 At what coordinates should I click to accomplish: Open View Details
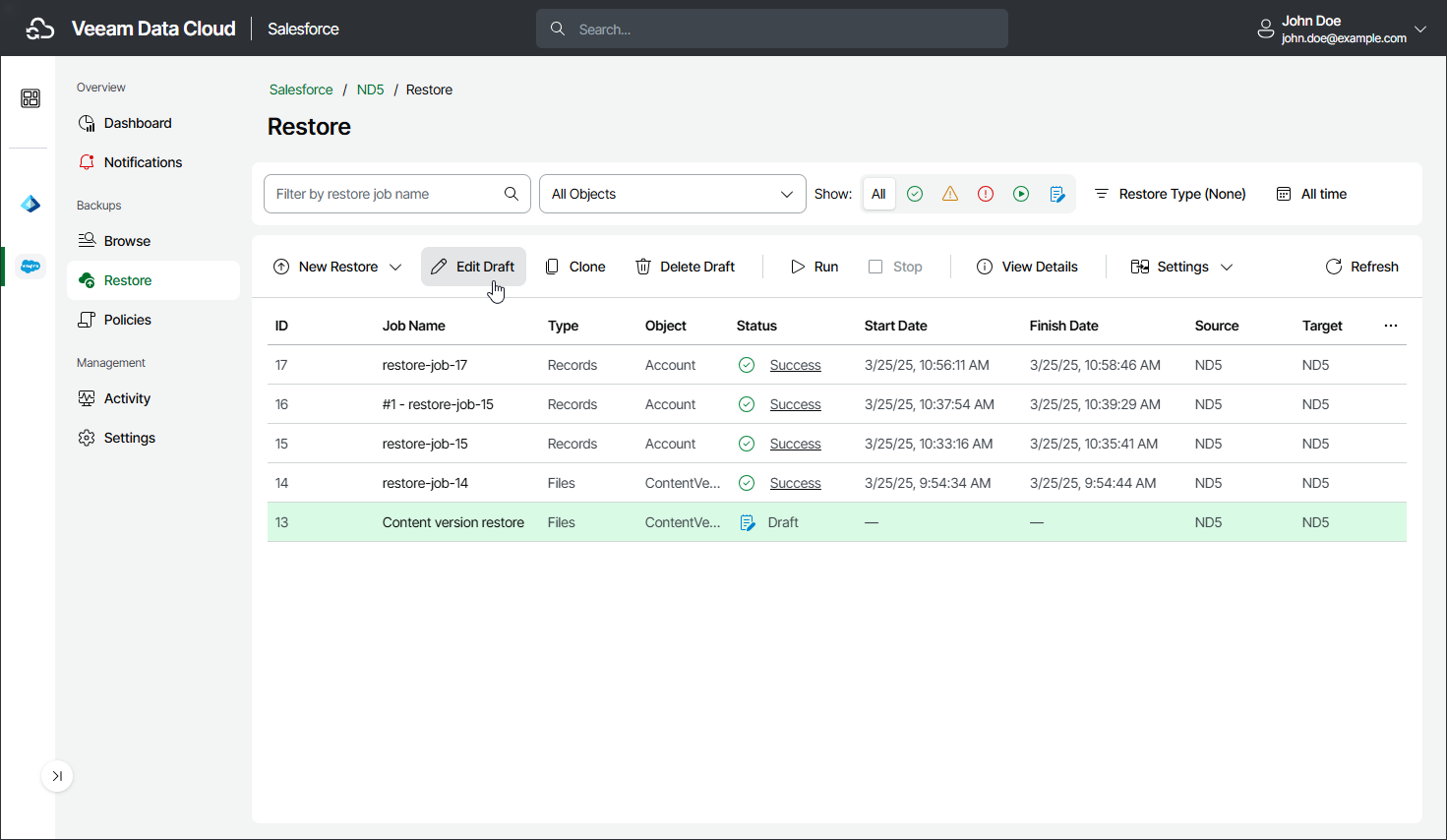click(x=1027, y=267)
